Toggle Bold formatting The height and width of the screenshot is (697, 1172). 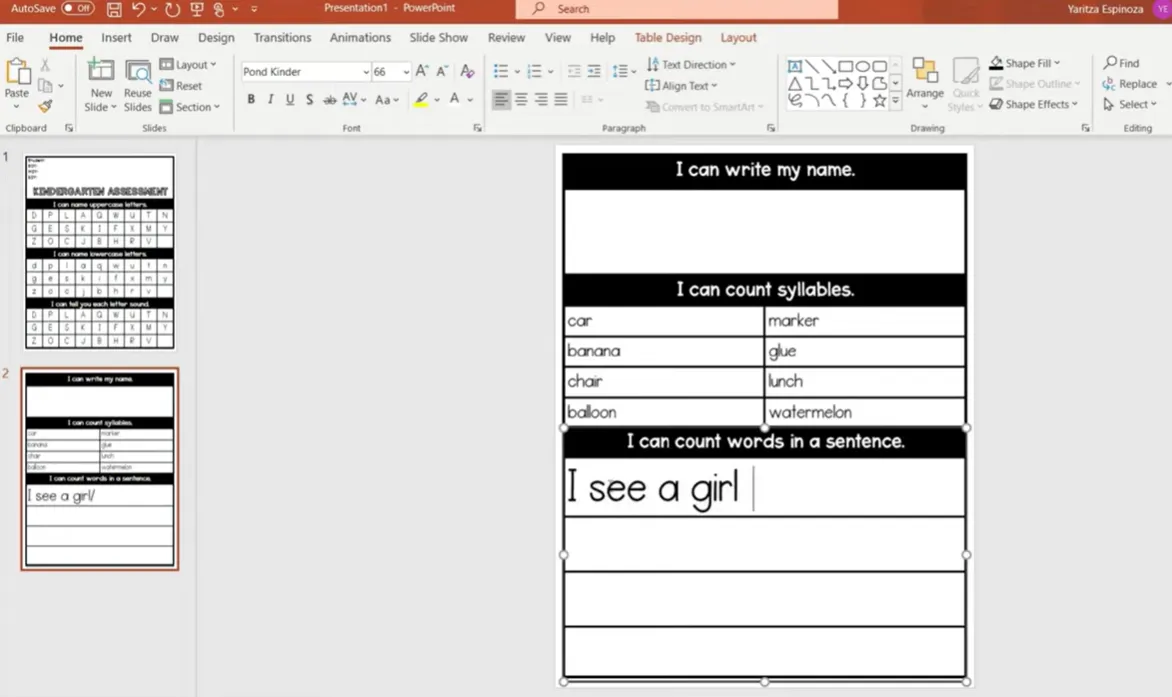click(x=251, y=100)
